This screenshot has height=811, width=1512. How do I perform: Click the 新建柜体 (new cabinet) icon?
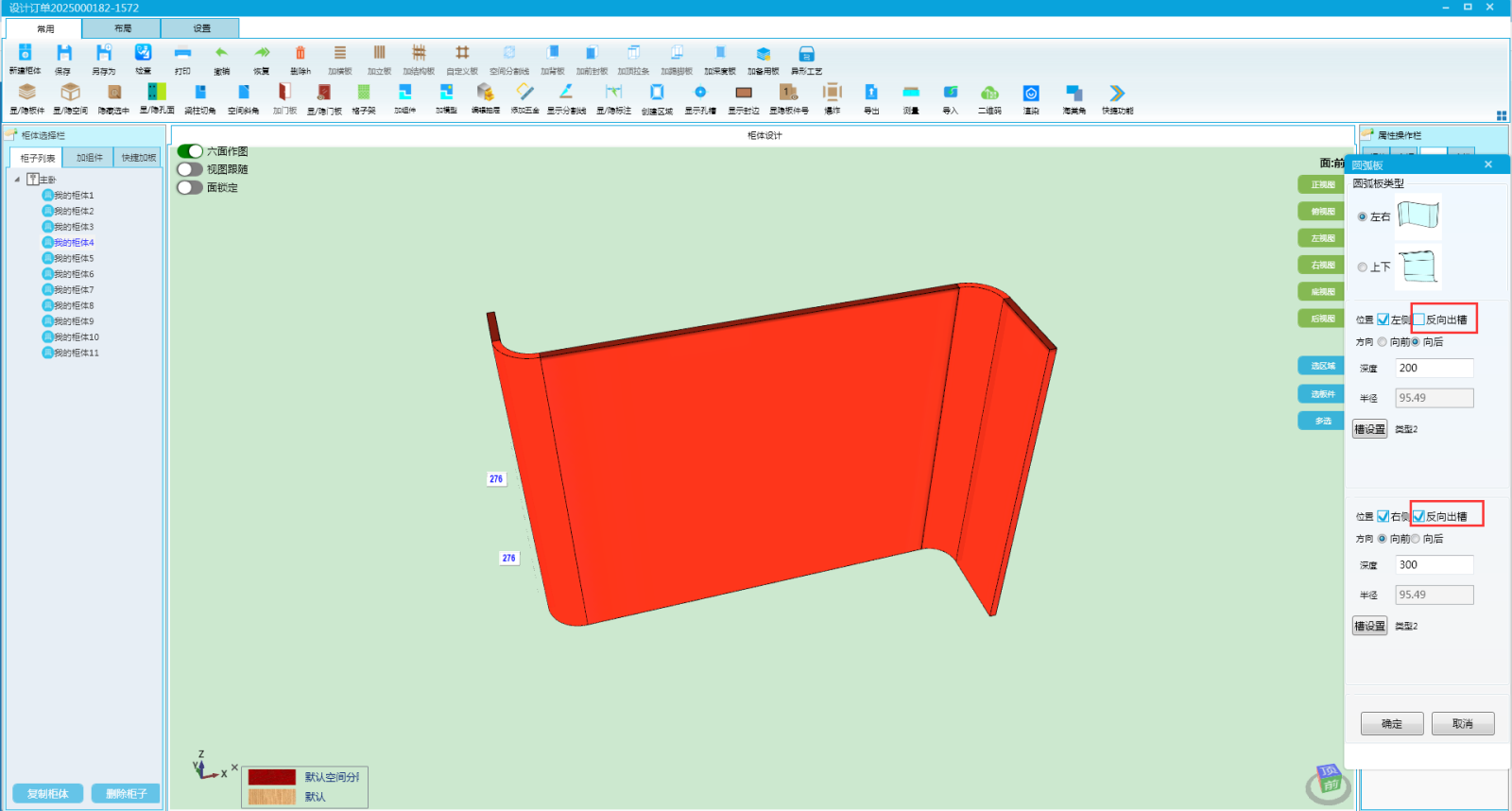coord(26,53)
